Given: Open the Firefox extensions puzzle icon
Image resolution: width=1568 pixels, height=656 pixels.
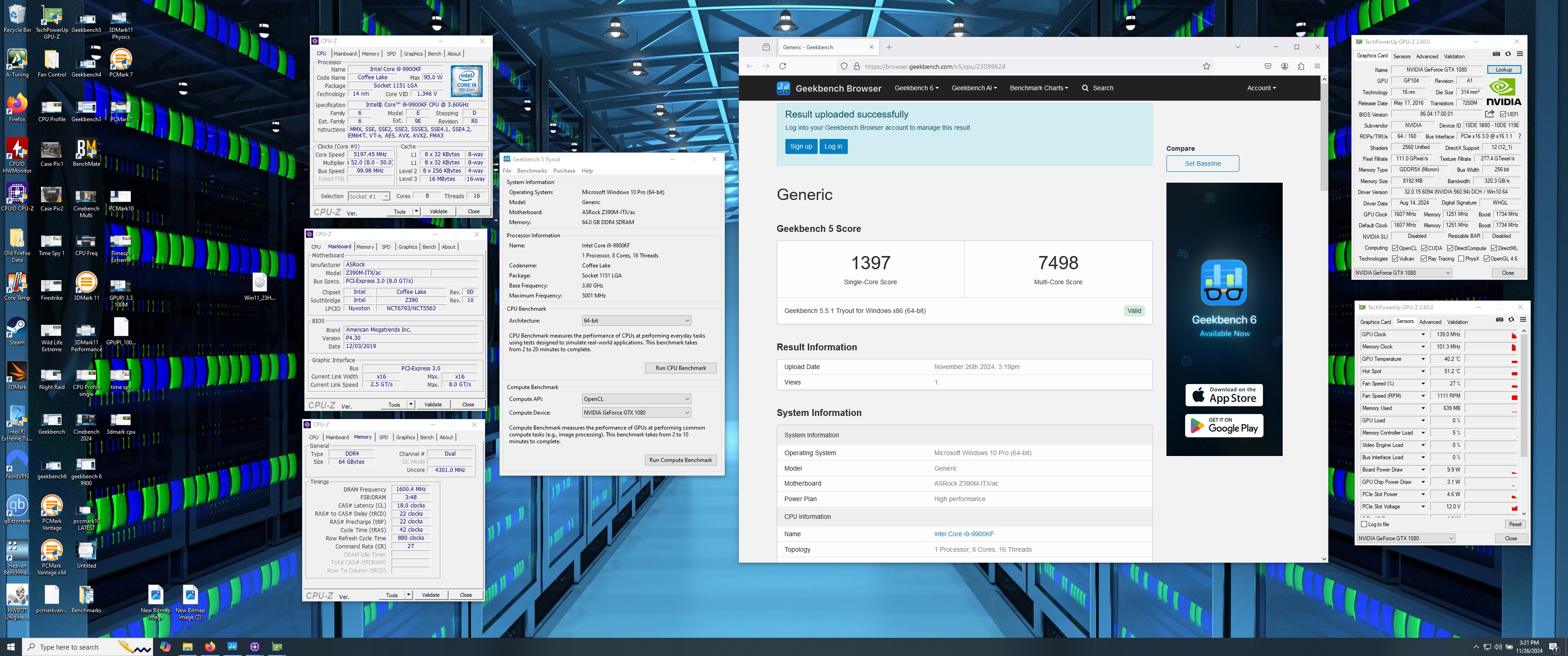Looking at the screenshot, I should pos(1301,67).
